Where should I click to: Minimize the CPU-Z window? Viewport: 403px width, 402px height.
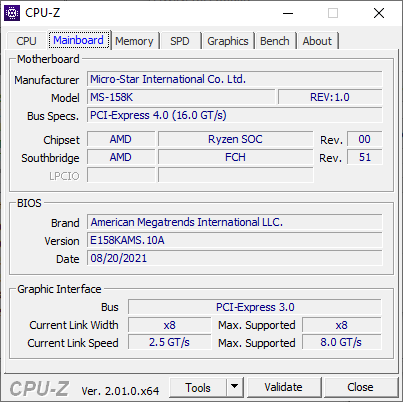[288, 13]
